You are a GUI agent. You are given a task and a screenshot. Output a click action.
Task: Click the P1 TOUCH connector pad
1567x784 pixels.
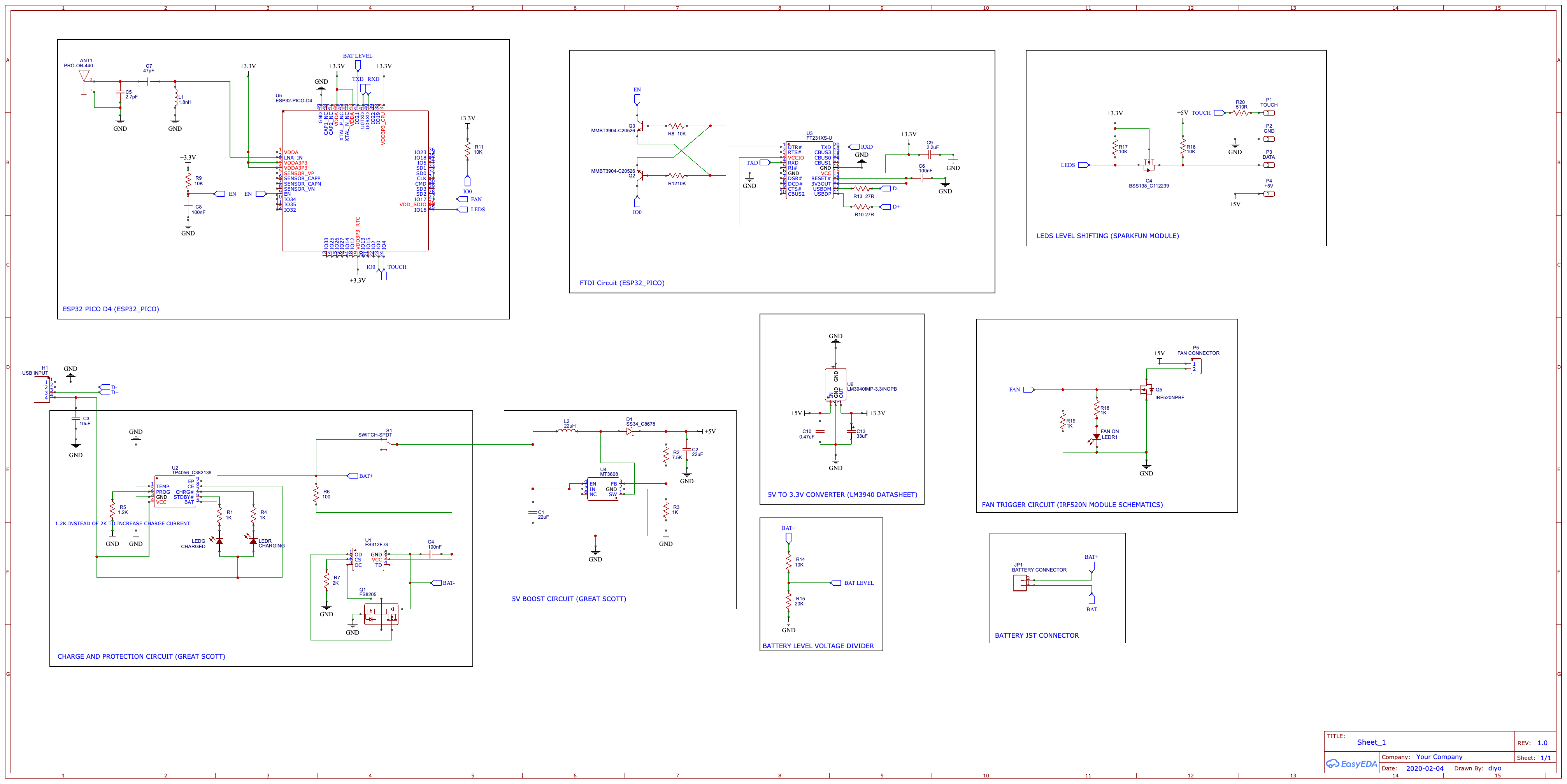[x=1269, y=112]
